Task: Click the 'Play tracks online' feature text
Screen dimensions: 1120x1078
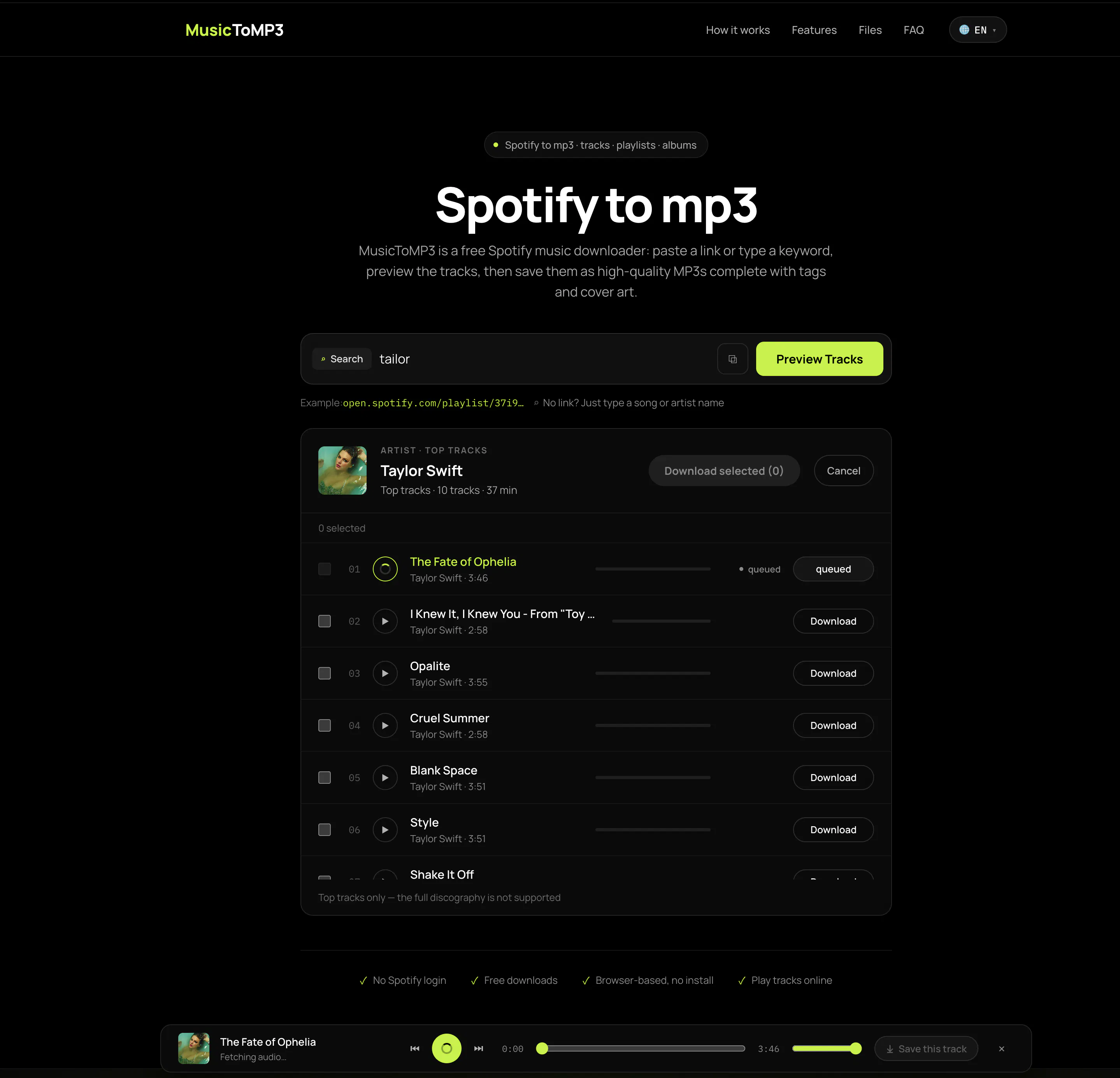Action: click(x=792, y=980)
